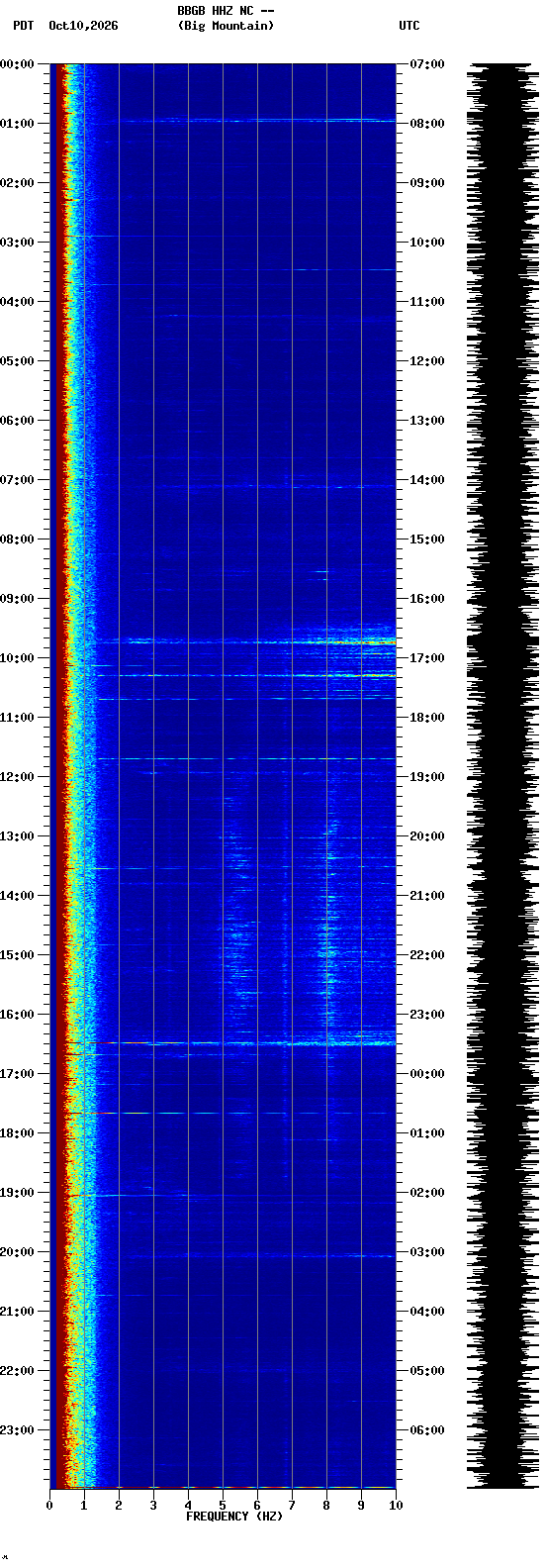Click the PDT '03:00' time label
The height and width of the screenshot is (1568, 546).
click(18, 243)
